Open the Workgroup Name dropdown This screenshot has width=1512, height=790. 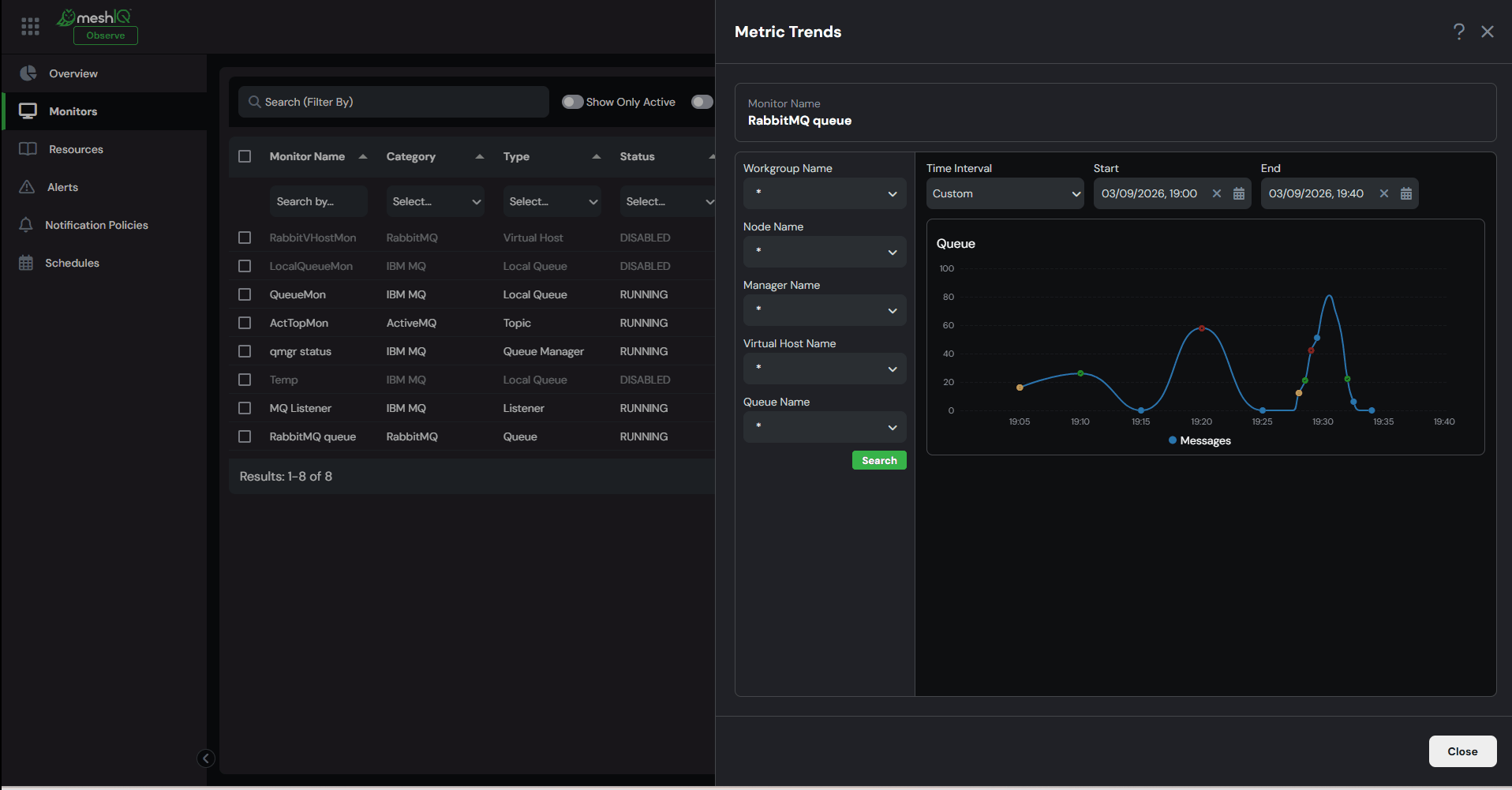tap(825, 193)
